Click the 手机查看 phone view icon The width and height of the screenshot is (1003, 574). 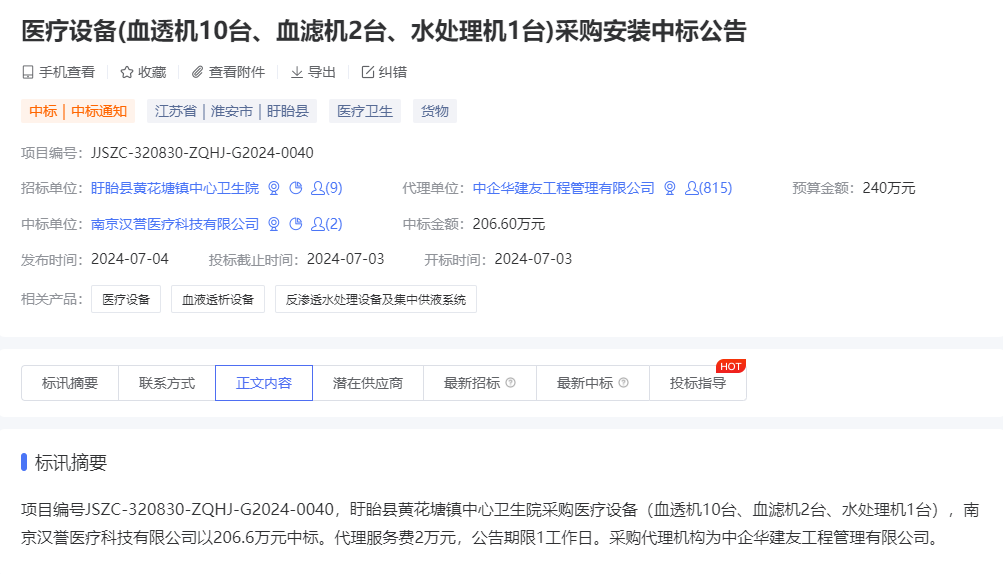28,72
